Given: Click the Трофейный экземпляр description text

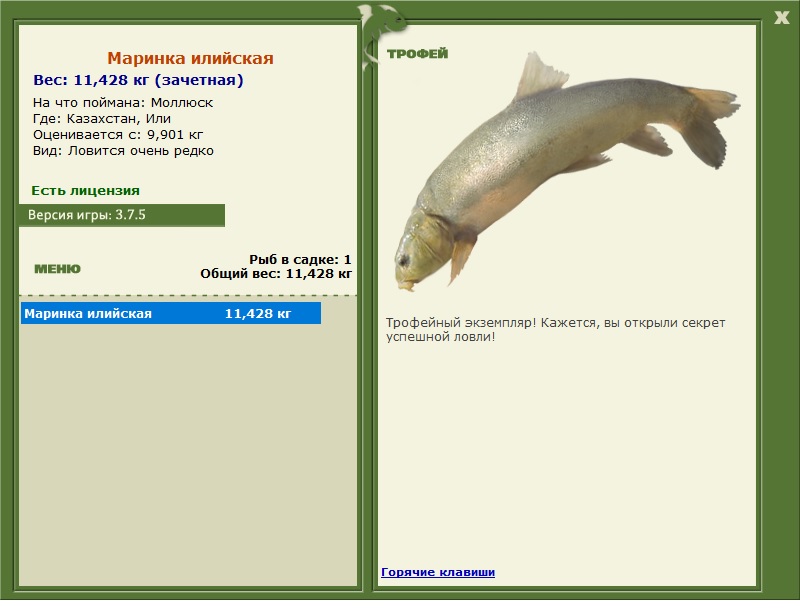Looking at the screenshot, I should point(555,330).
